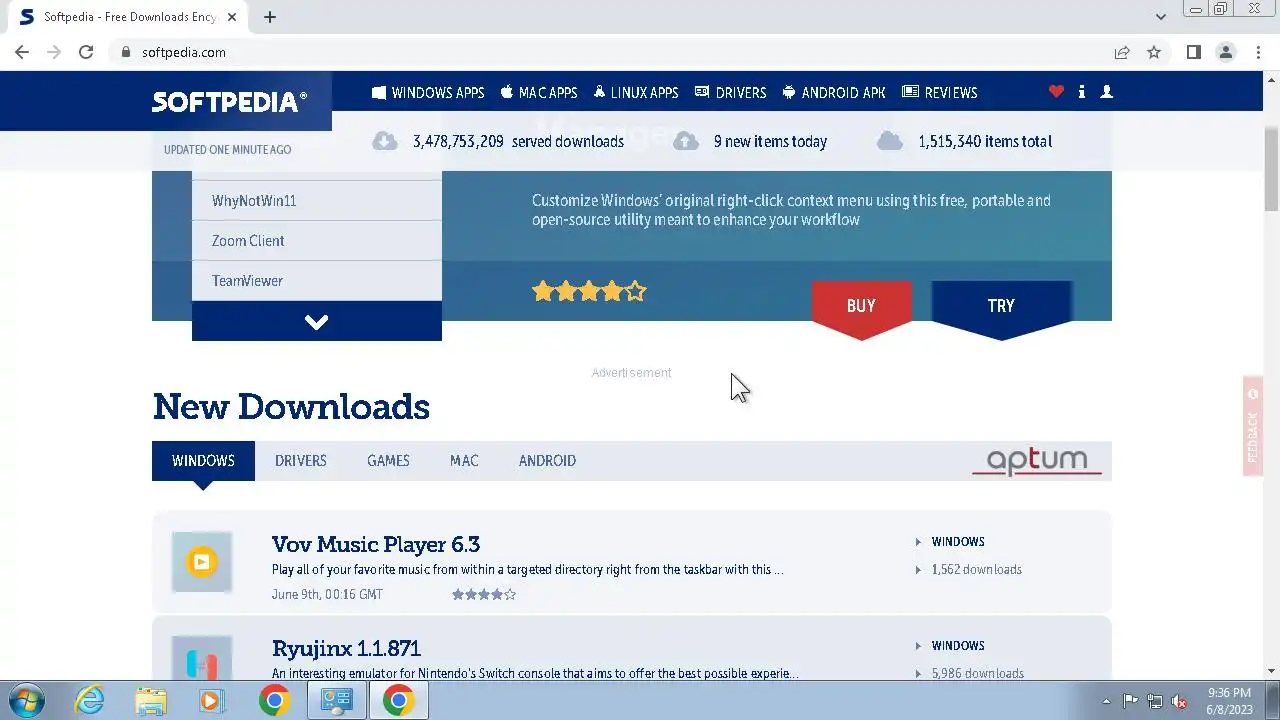Select Zoom Client in the list
Viewport: 1280px width, 720px height.
(317, 241)
